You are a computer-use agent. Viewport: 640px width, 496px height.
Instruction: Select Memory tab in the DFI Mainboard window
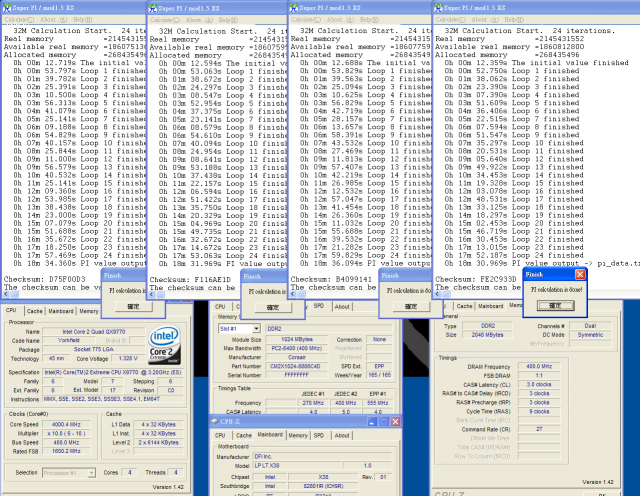tap(298, 436)
